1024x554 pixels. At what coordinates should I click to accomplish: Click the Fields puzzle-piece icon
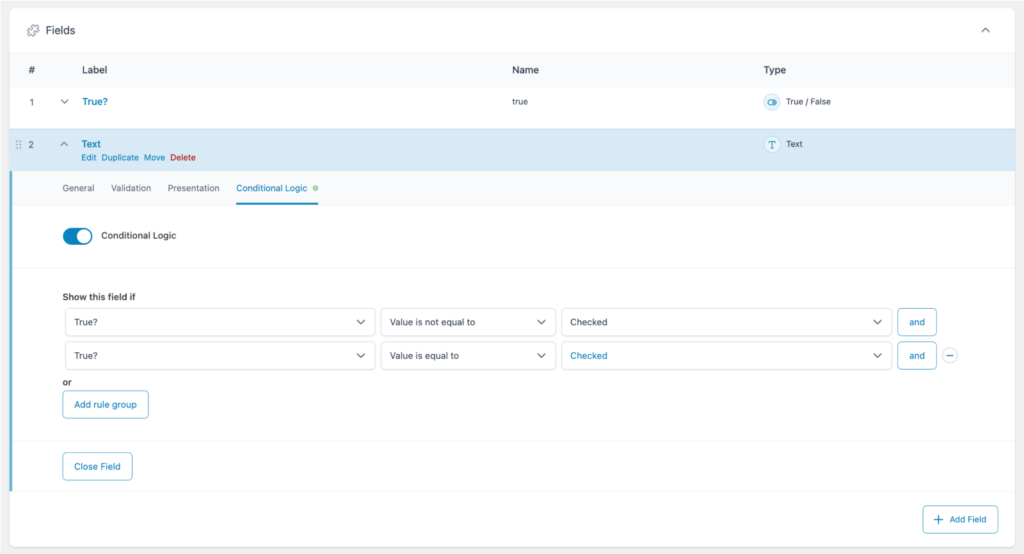pos(33,31)
